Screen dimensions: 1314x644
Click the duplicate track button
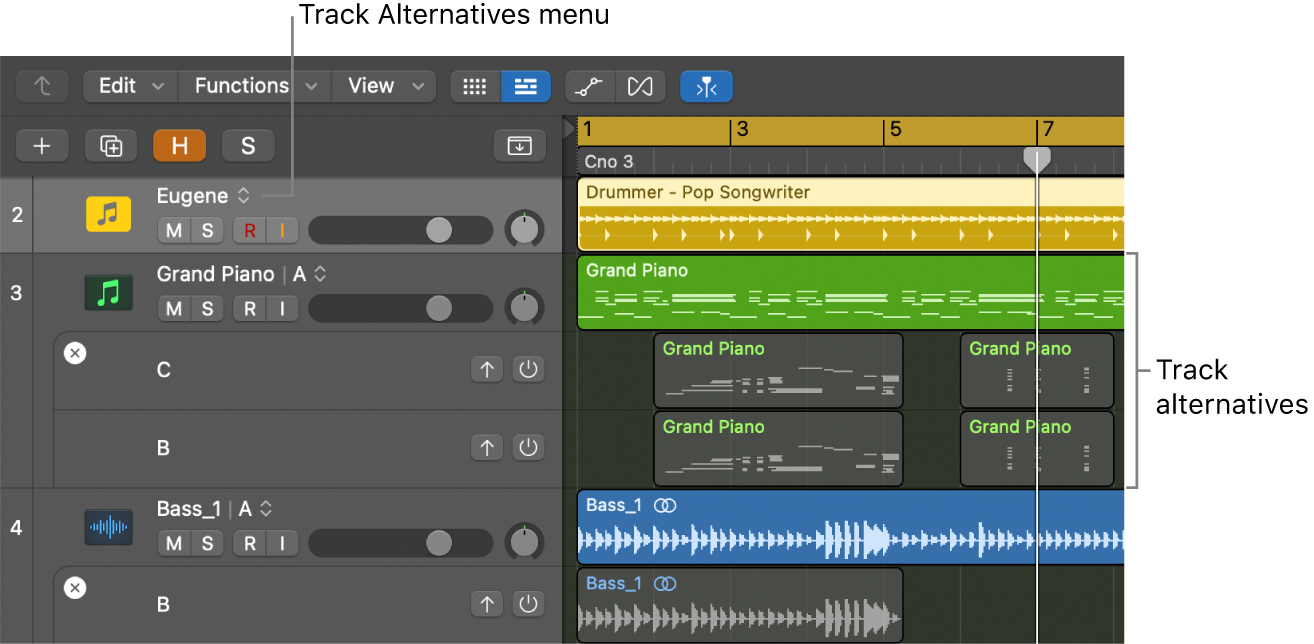(111, 146)
